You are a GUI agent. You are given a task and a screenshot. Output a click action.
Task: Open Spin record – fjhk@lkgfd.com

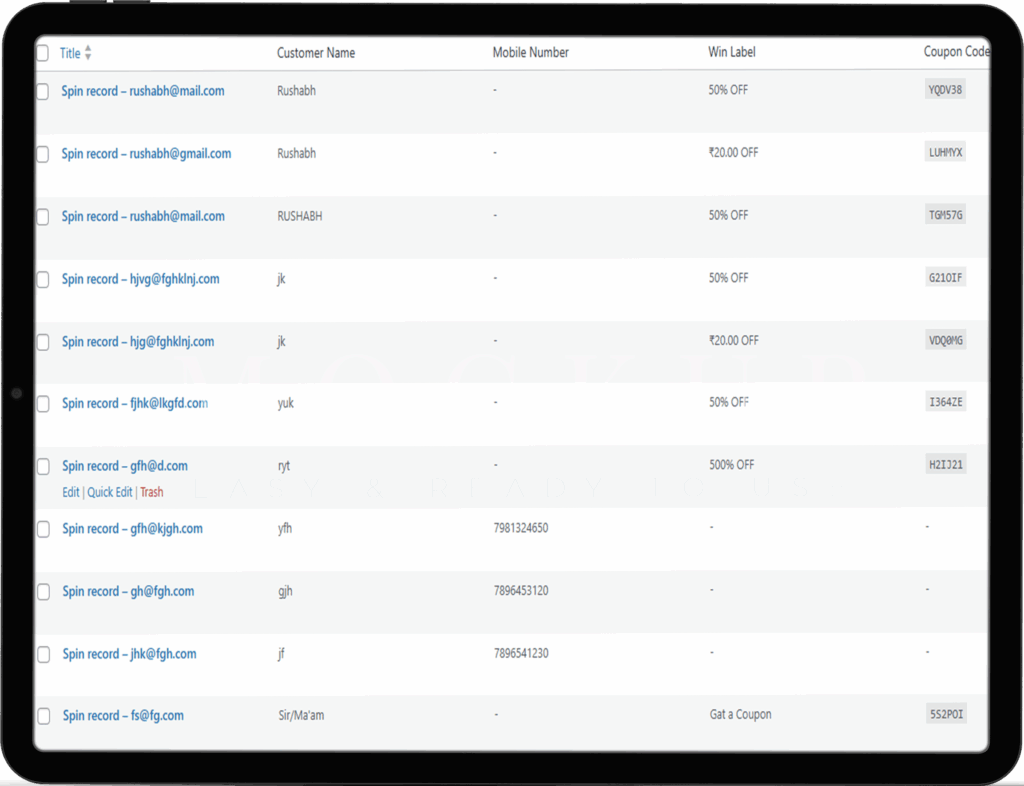[135, 404]
